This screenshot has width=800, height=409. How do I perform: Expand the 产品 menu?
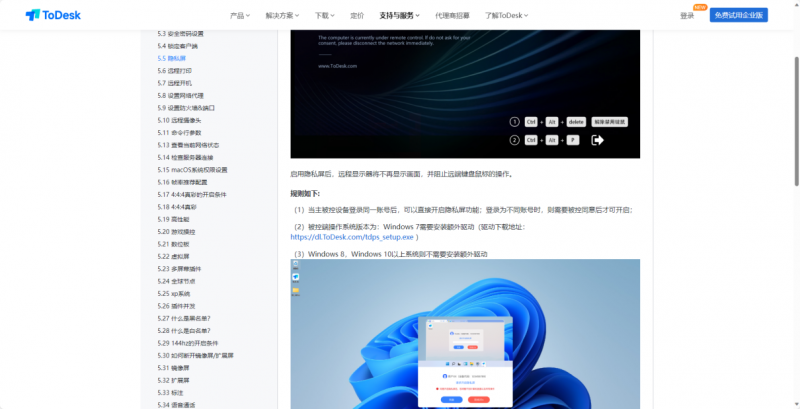click(240, 15)
